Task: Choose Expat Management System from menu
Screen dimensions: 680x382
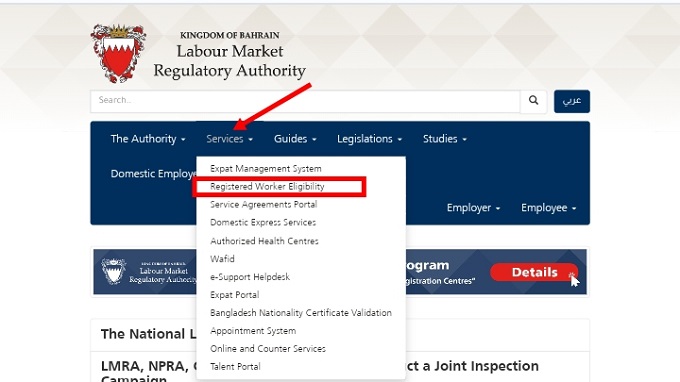Action: [266, 169]
